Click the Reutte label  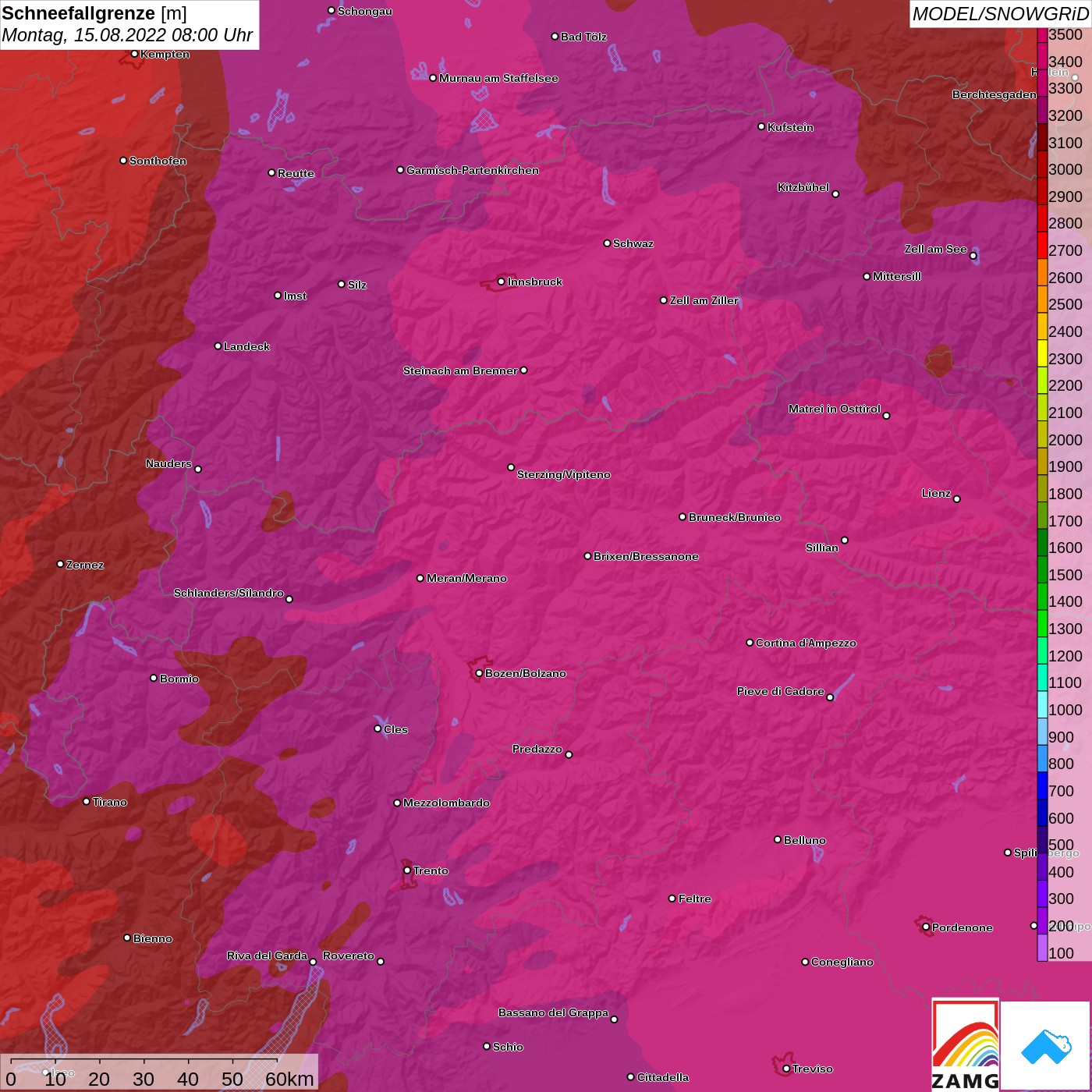[x=296, y=173]
